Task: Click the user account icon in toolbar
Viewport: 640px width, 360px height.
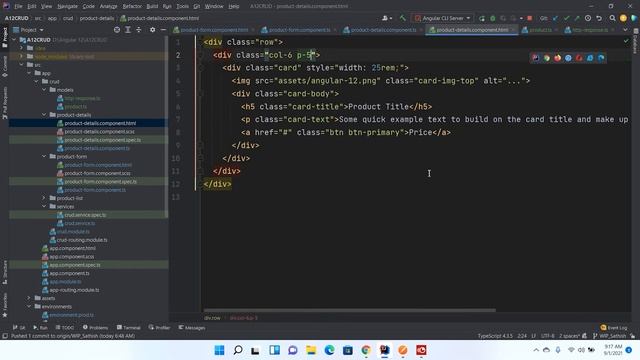Action: tap(386, 18)
